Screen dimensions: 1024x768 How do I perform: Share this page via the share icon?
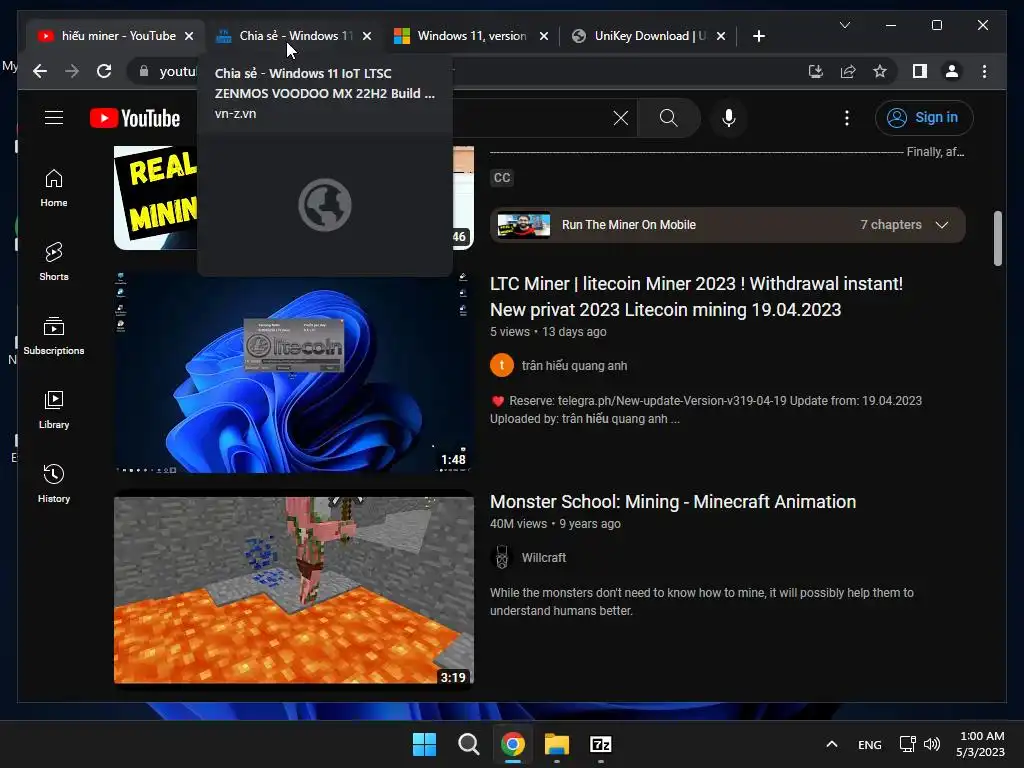pyautogui.click(x=848, y=71)
